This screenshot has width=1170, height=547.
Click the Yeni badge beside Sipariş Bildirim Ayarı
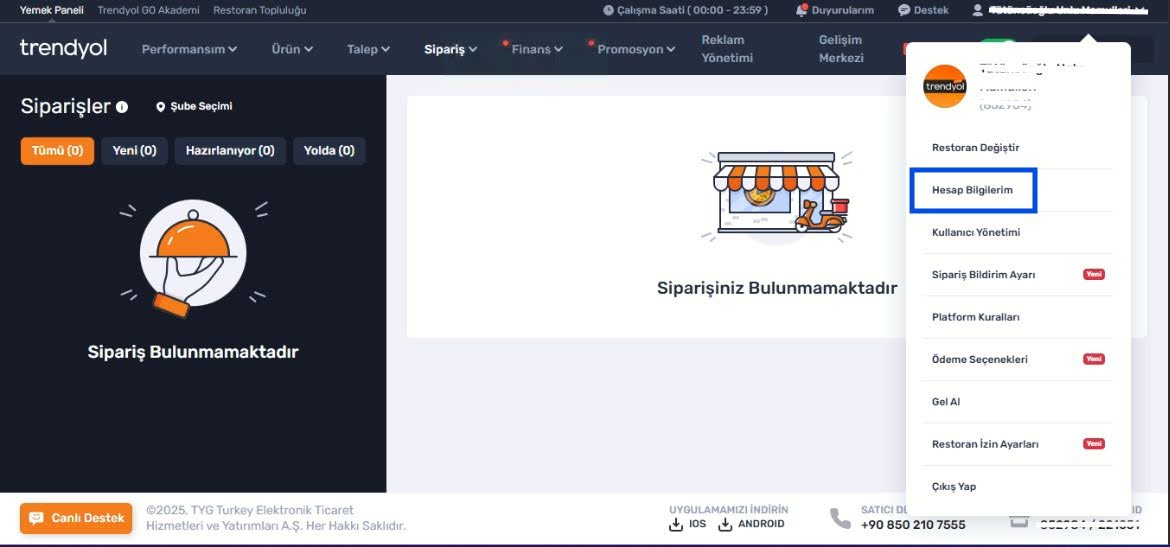coord(1093,275)
